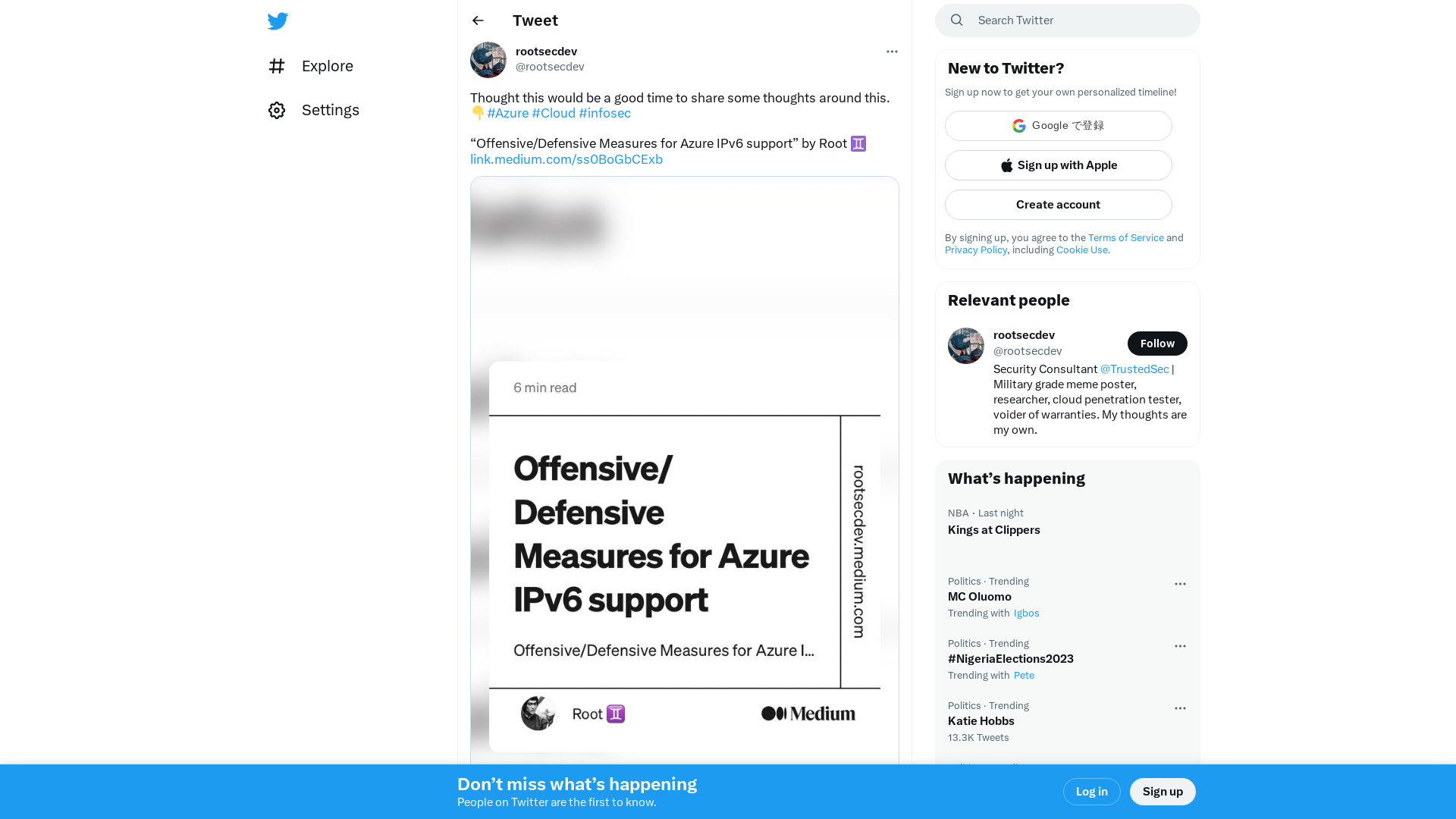Click the Sign up button bottom bar
1456x819 pixels.
pyautogui.click(x=1163, y=791)
